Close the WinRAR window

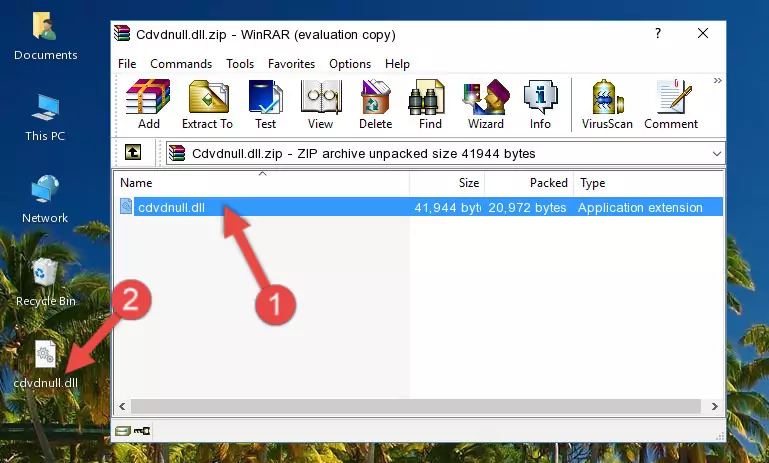703,33
